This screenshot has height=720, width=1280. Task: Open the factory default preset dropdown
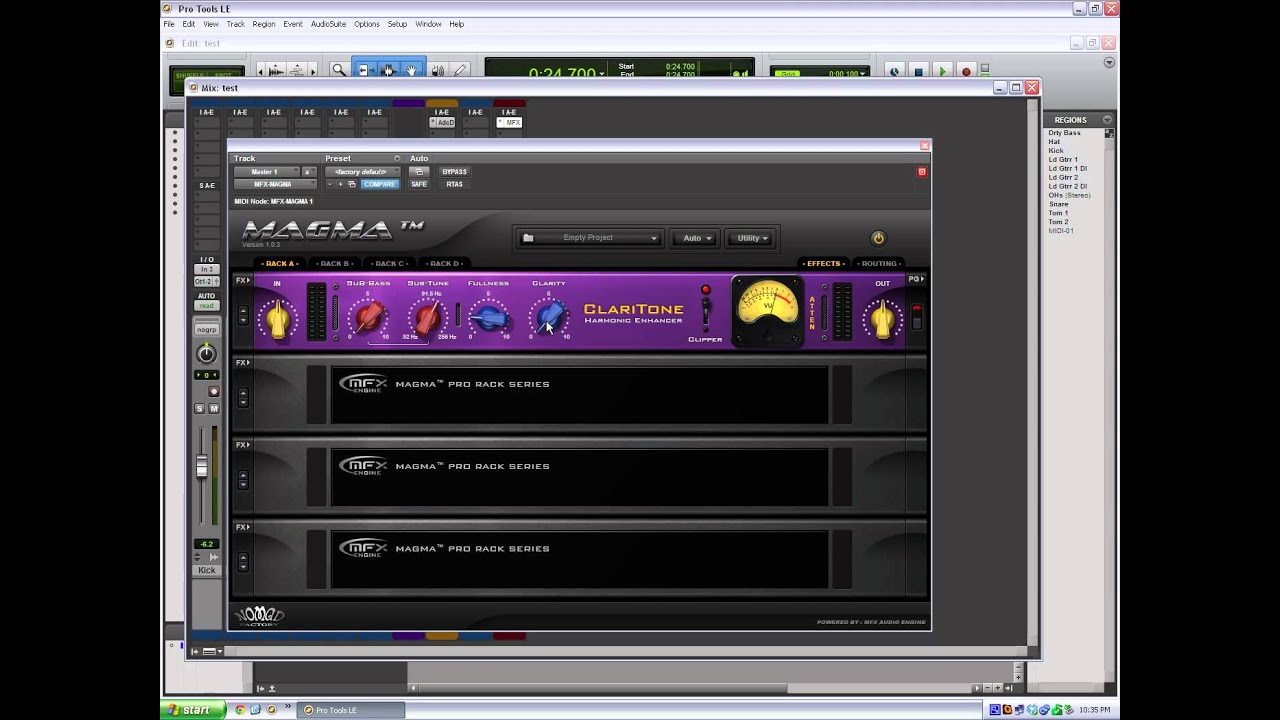(x=362, y=172)
